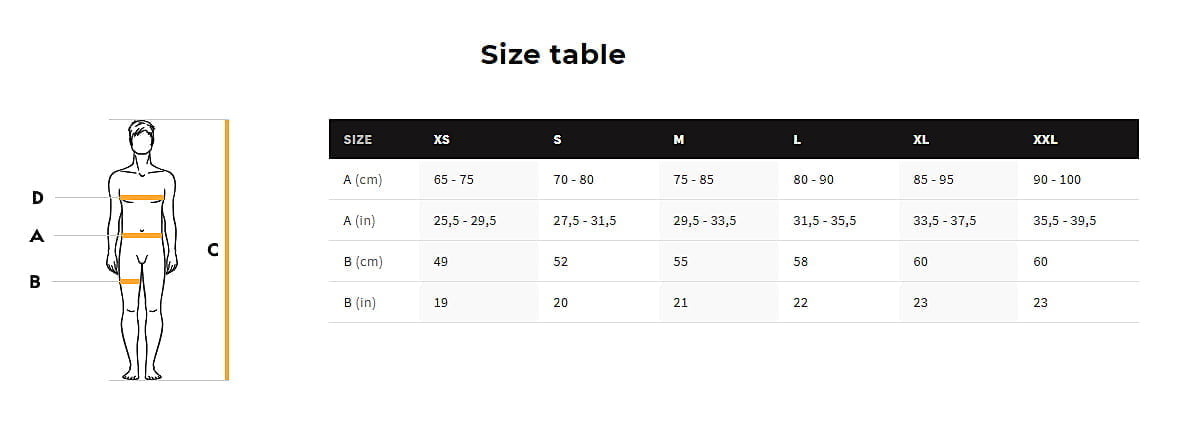Click the A (cm) row label
Viewport: 1200px width, 434px height.
(x=363, y=180)
